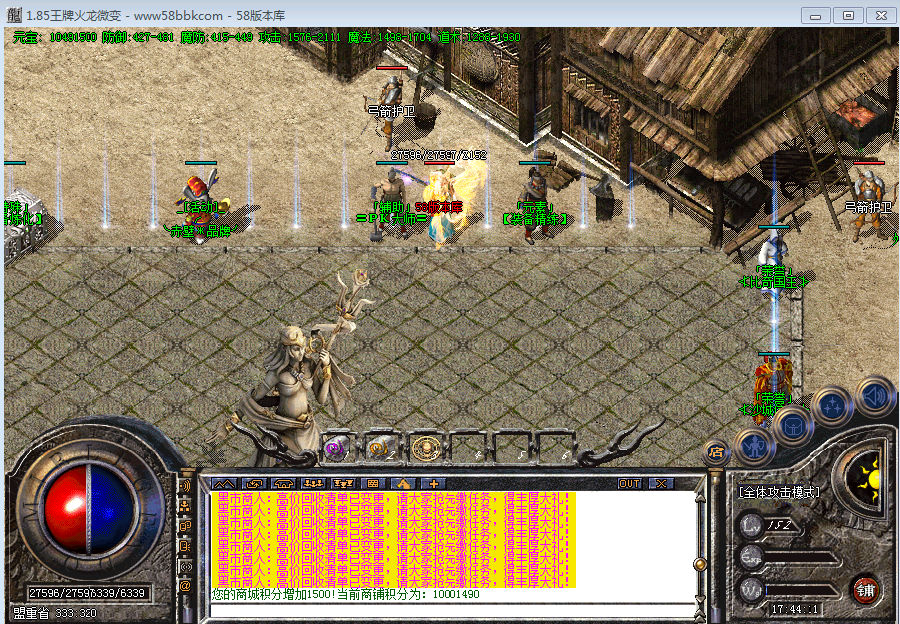Click the telephone icon on chat toolbar
The width and height of the screenshot is (900, 624).
pyautogui.click(x=284, y=483)
